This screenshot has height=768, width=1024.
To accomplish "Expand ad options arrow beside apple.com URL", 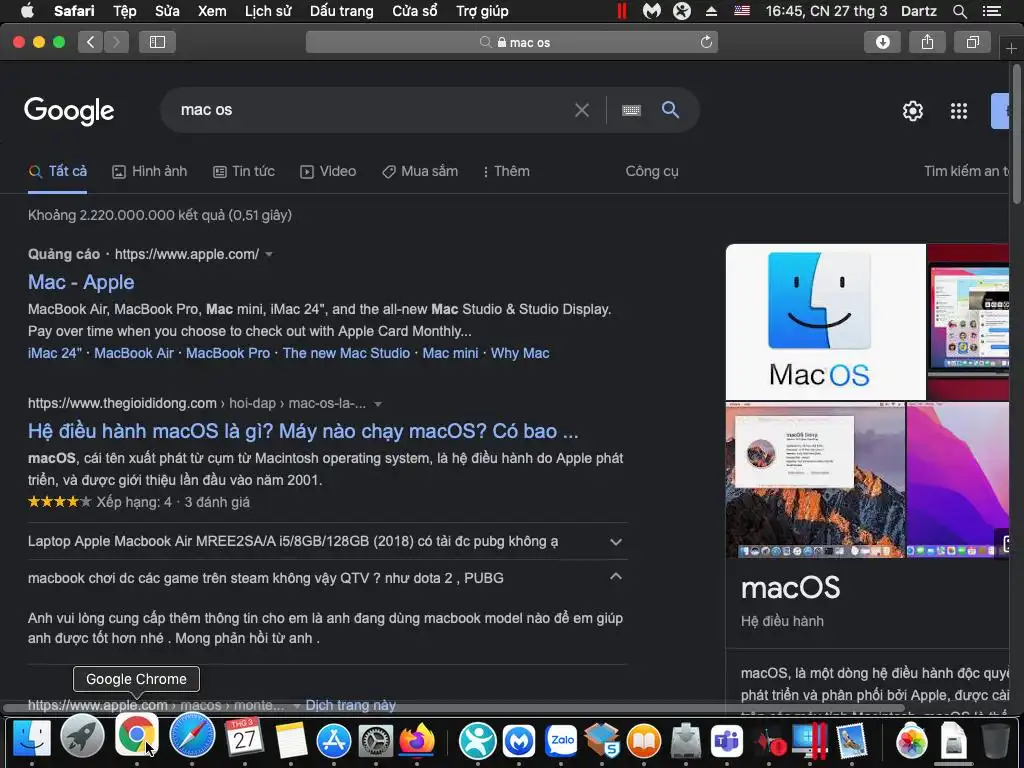I will click(268, 255).
